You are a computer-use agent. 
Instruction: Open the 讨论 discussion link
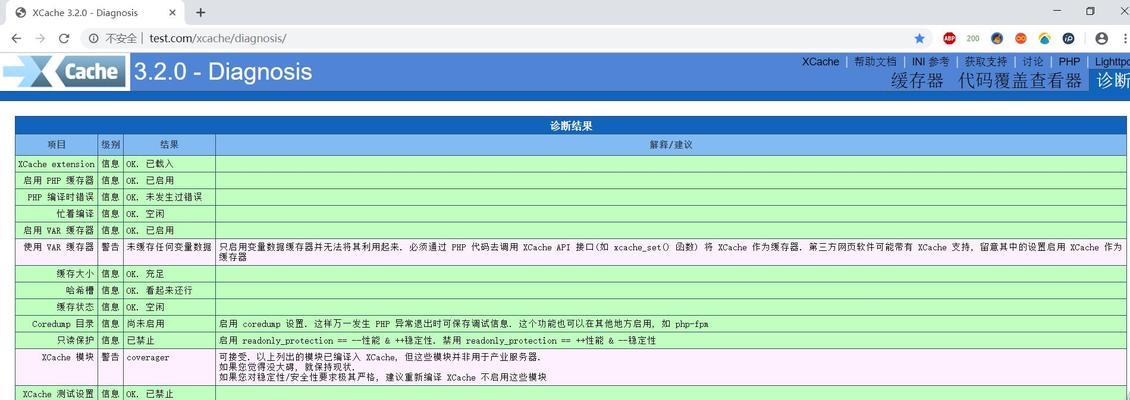tap(1033, 62)
